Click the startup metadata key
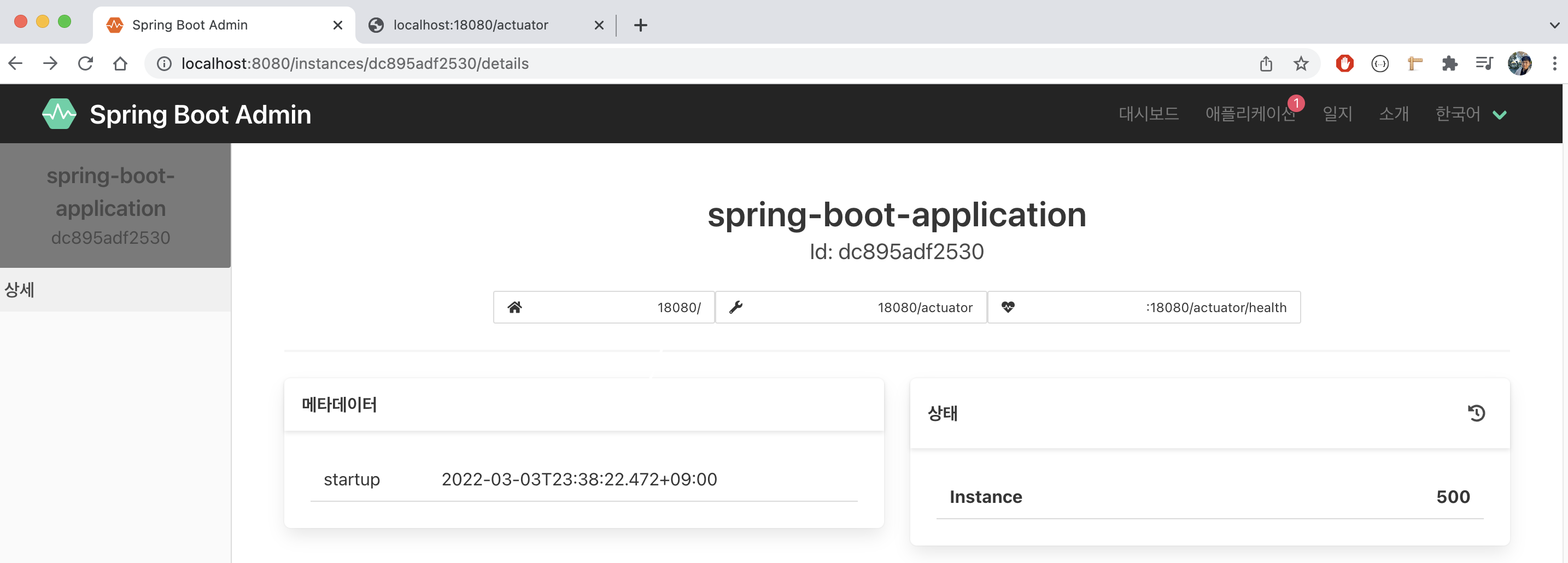The width and height of the screenshot is (1568, 563). [x=352, y=479]
